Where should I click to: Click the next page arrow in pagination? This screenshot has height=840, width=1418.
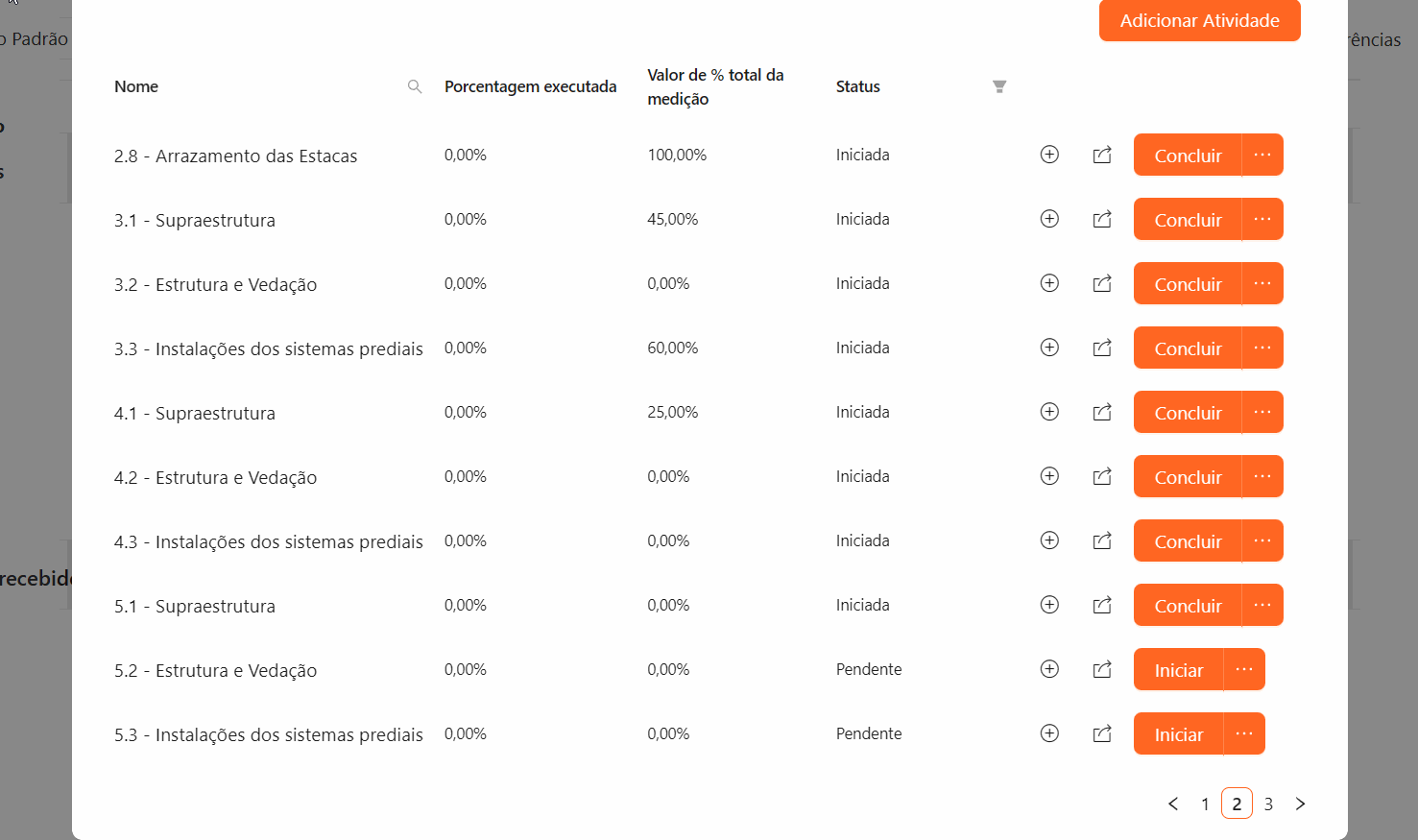[x=1300, y=804]
